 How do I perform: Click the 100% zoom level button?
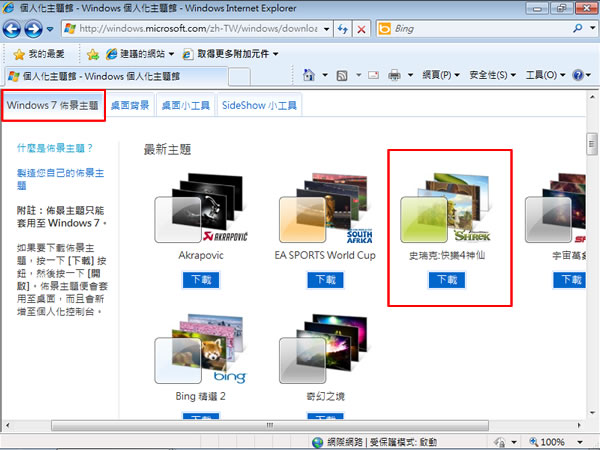click(547, 442)
